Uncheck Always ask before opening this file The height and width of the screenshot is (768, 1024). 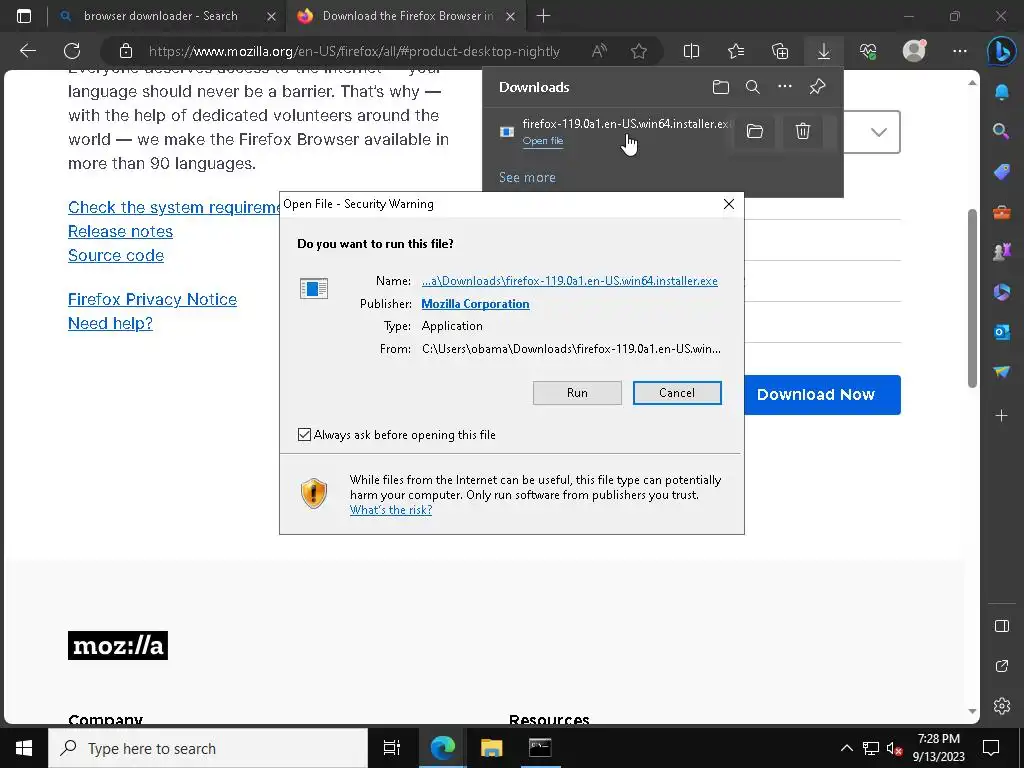pyautogui.click(x=304, y=434)
